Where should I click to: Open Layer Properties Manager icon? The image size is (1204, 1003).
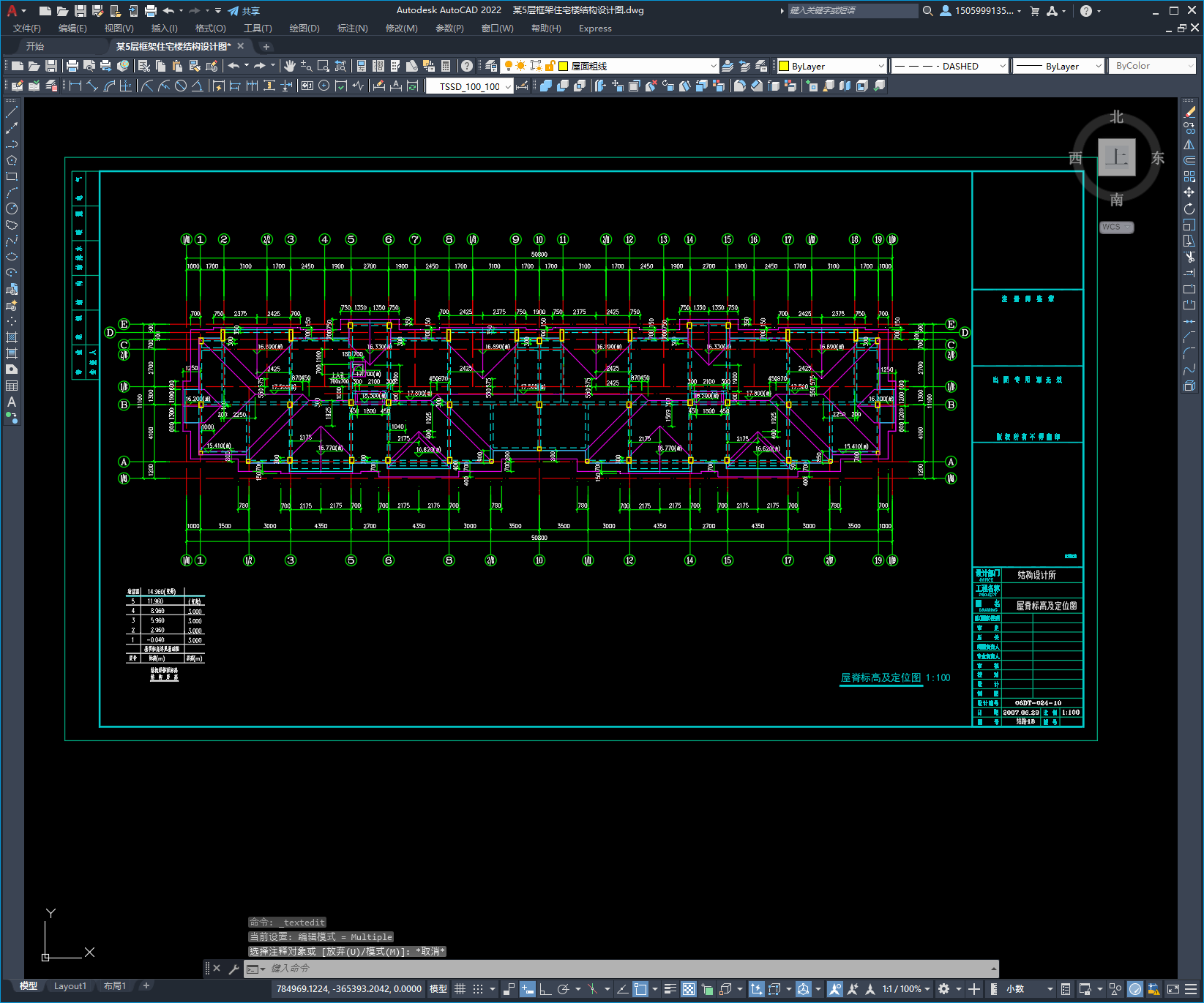pyautogui.click(x=490, y=66)
